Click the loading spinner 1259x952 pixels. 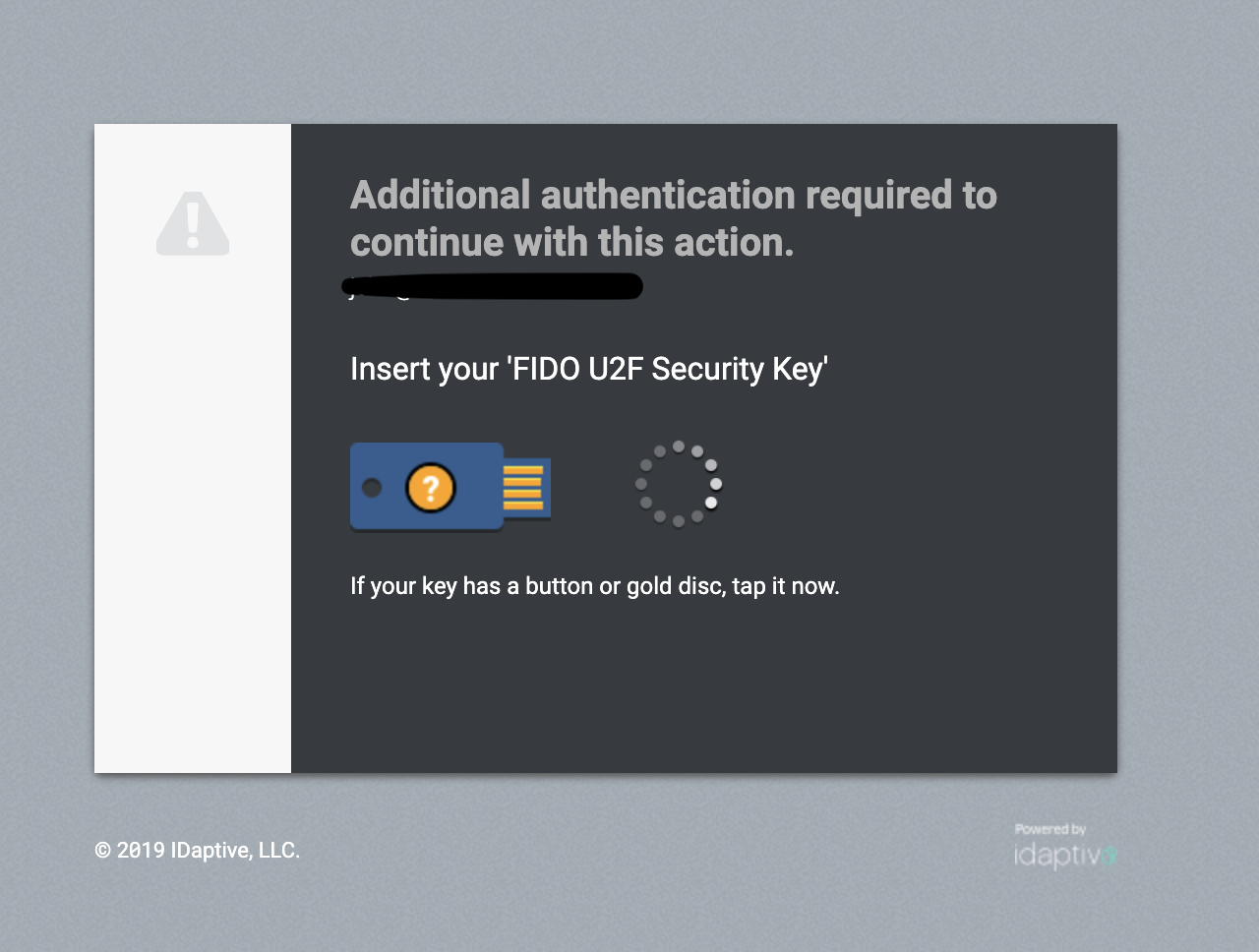click(679, 484)
